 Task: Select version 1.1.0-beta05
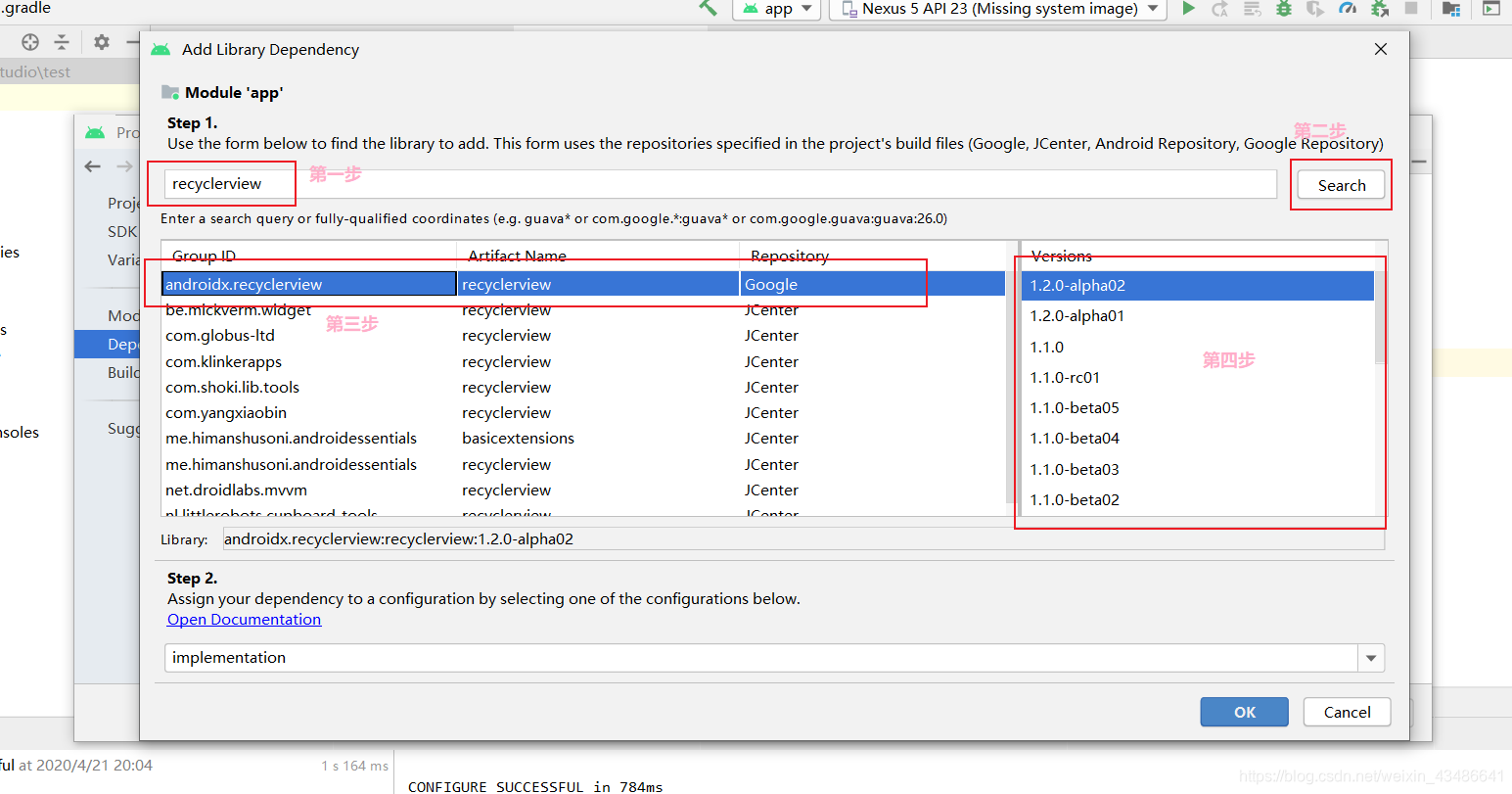tap(1198, 408)
